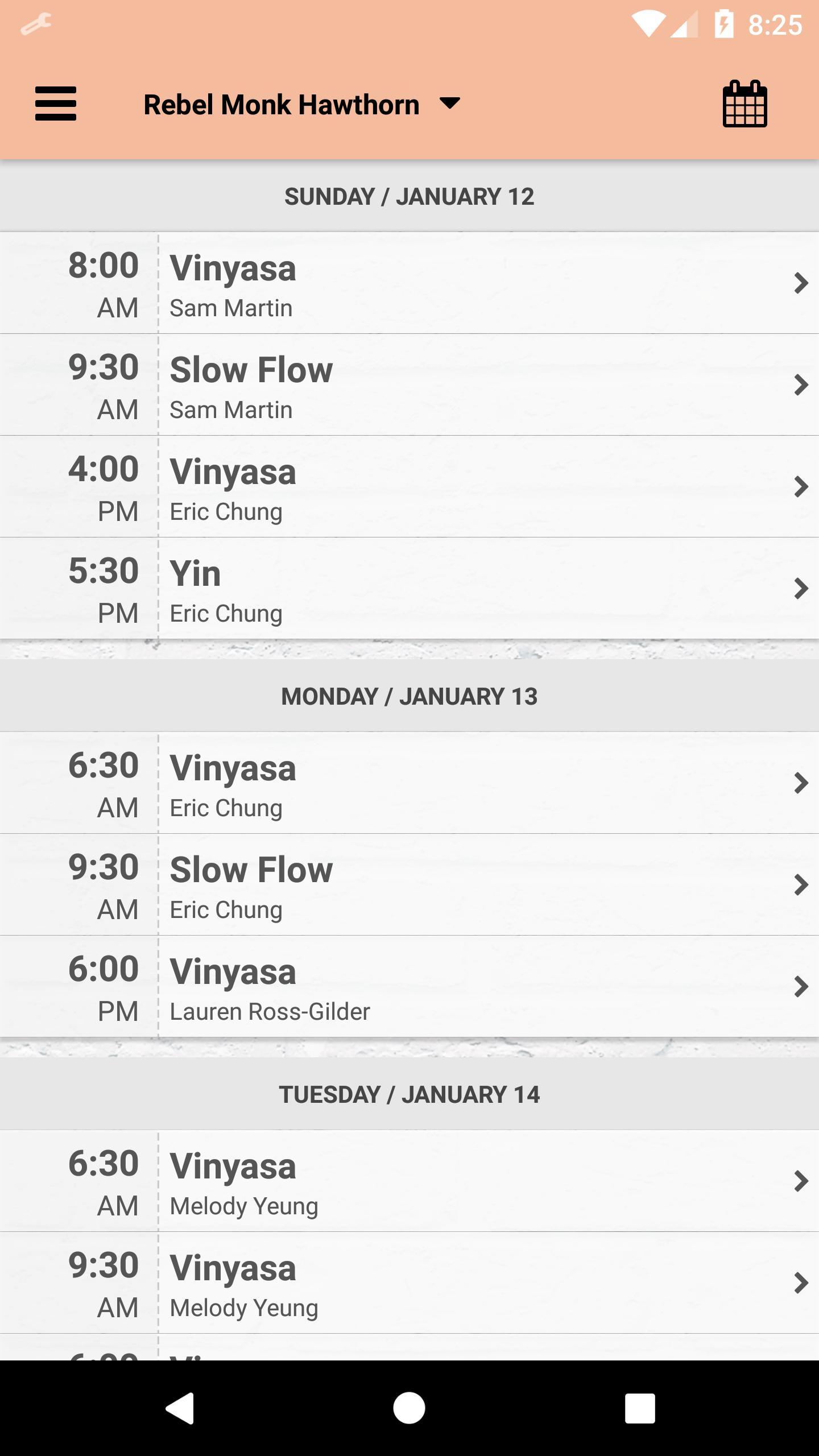Tap the Android back navigation button
The image size is (819, 1456).
coord(180,1408)
